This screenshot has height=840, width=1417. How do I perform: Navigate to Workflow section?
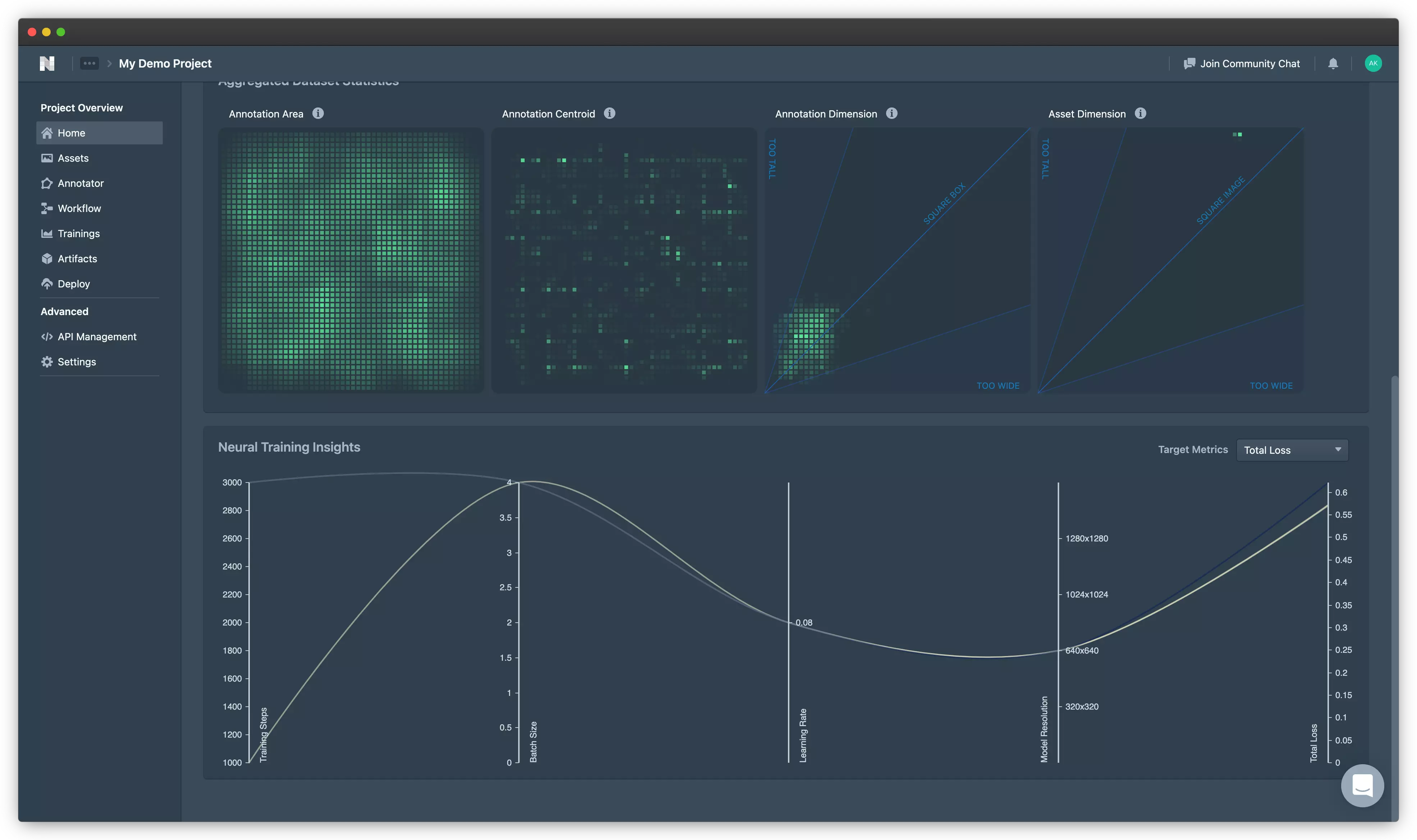click(x=79, y=208)
